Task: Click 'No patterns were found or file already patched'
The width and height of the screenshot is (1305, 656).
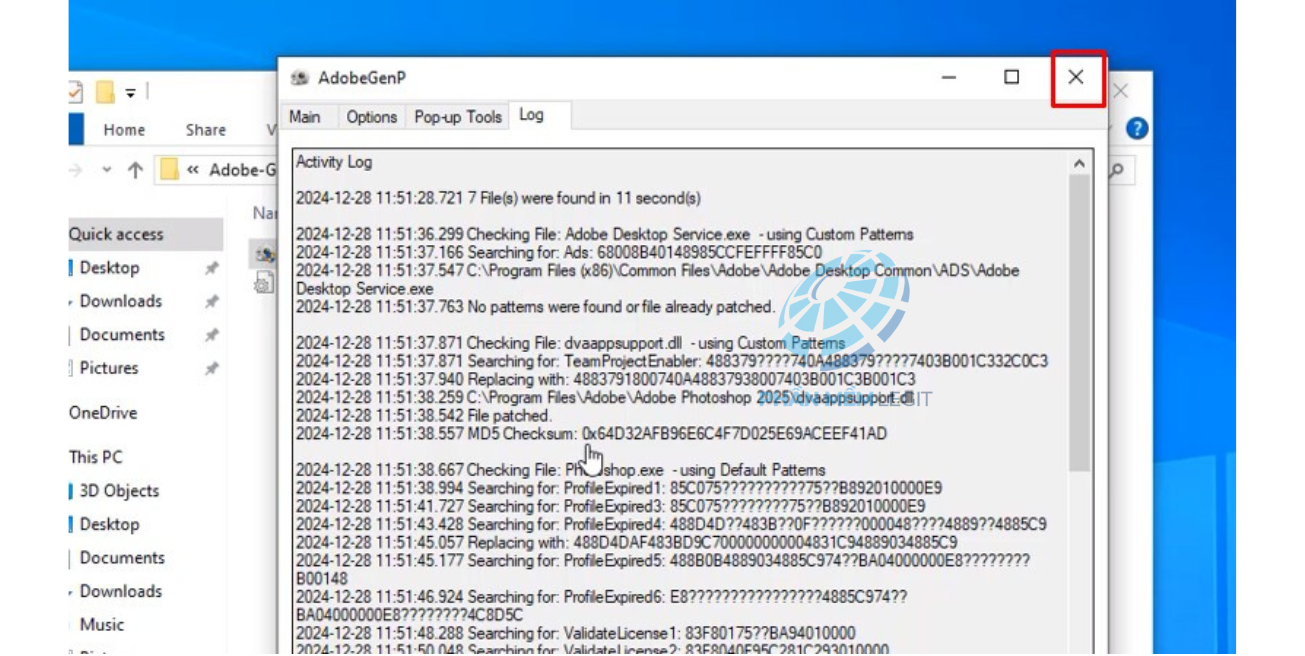Action: pos(535,306)
